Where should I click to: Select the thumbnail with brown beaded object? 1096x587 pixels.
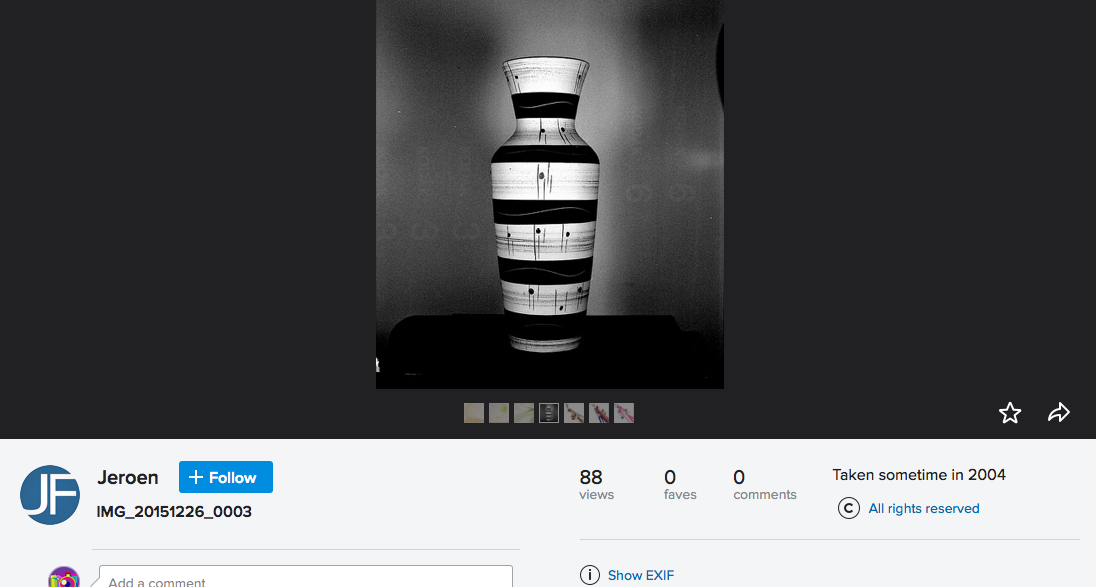click(574, 413)
